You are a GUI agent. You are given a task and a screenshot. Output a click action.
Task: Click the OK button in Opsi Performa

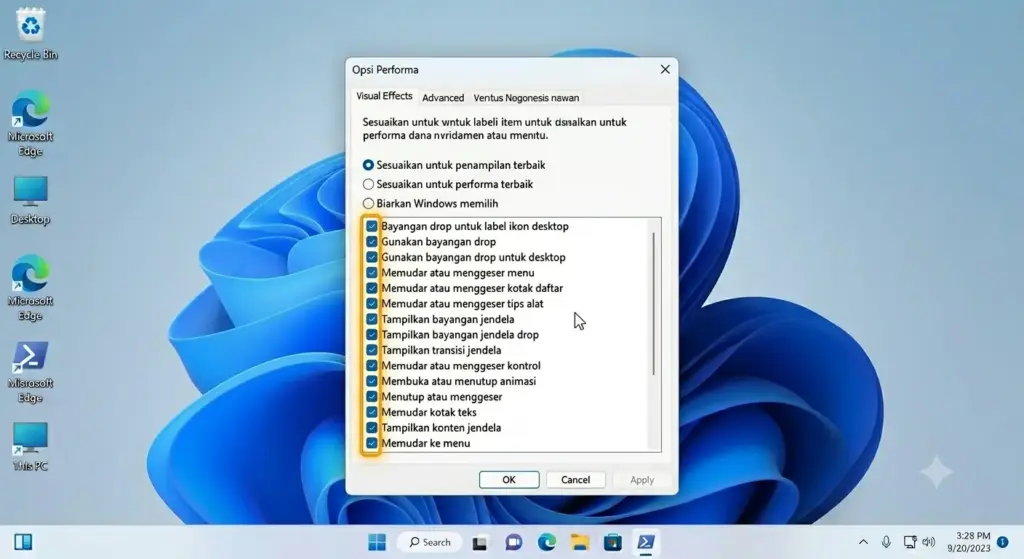click(x=509, y=479)
